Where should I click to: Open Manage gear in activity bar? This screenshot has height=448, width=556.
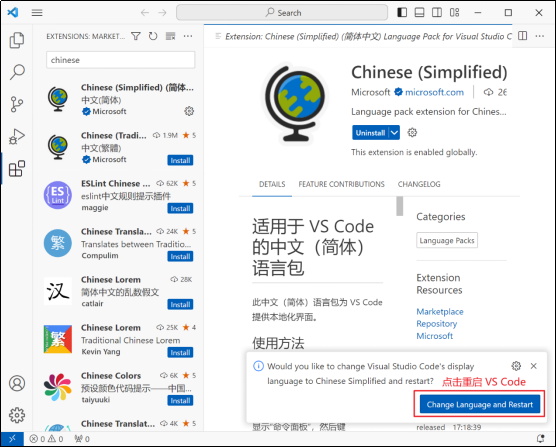point(17,415)
